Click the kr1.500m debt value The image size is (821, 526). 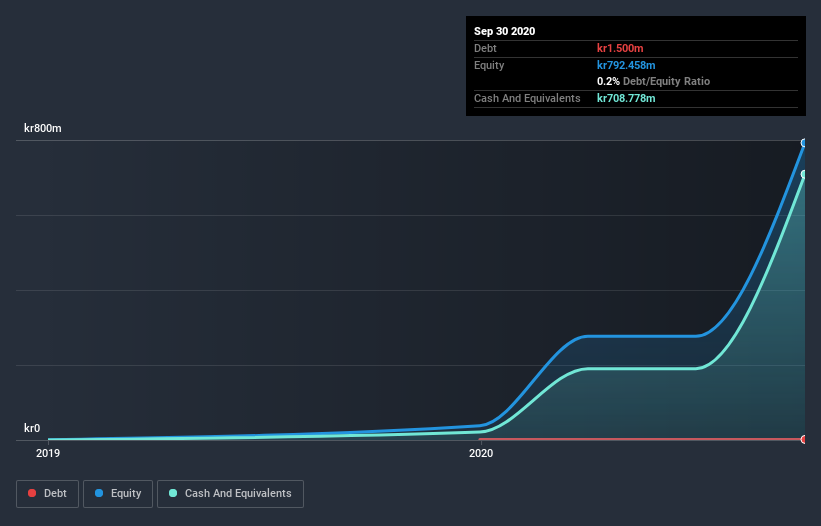click(620, 48)
